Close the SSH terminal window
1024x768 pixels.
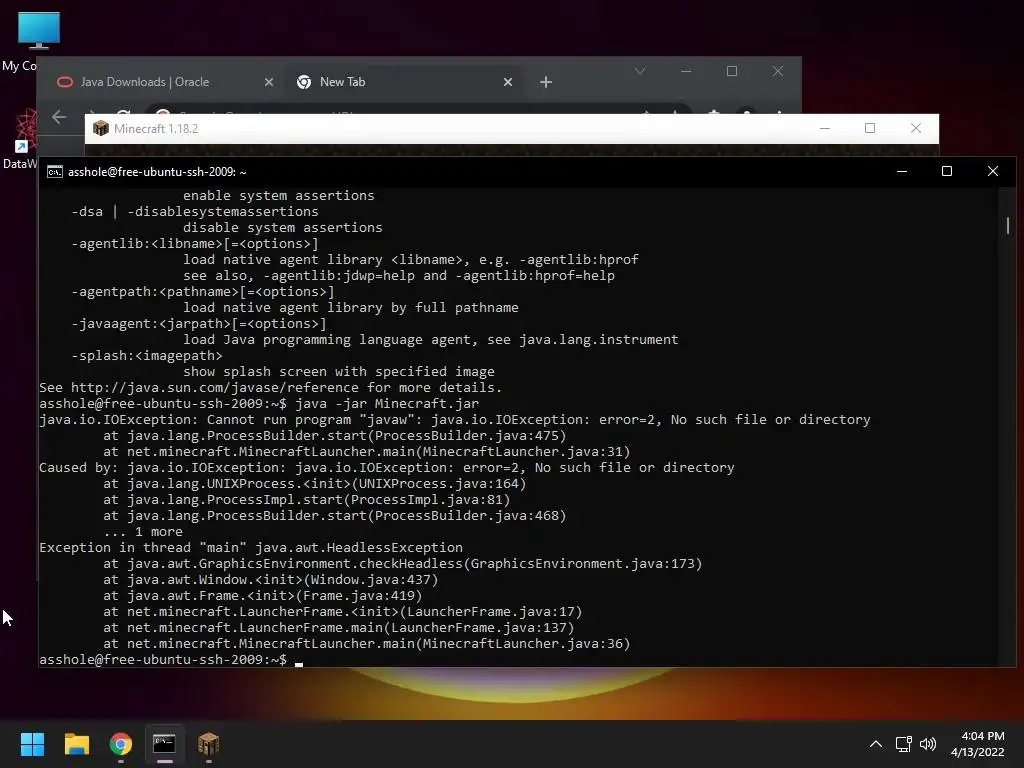tap(993, 171)
